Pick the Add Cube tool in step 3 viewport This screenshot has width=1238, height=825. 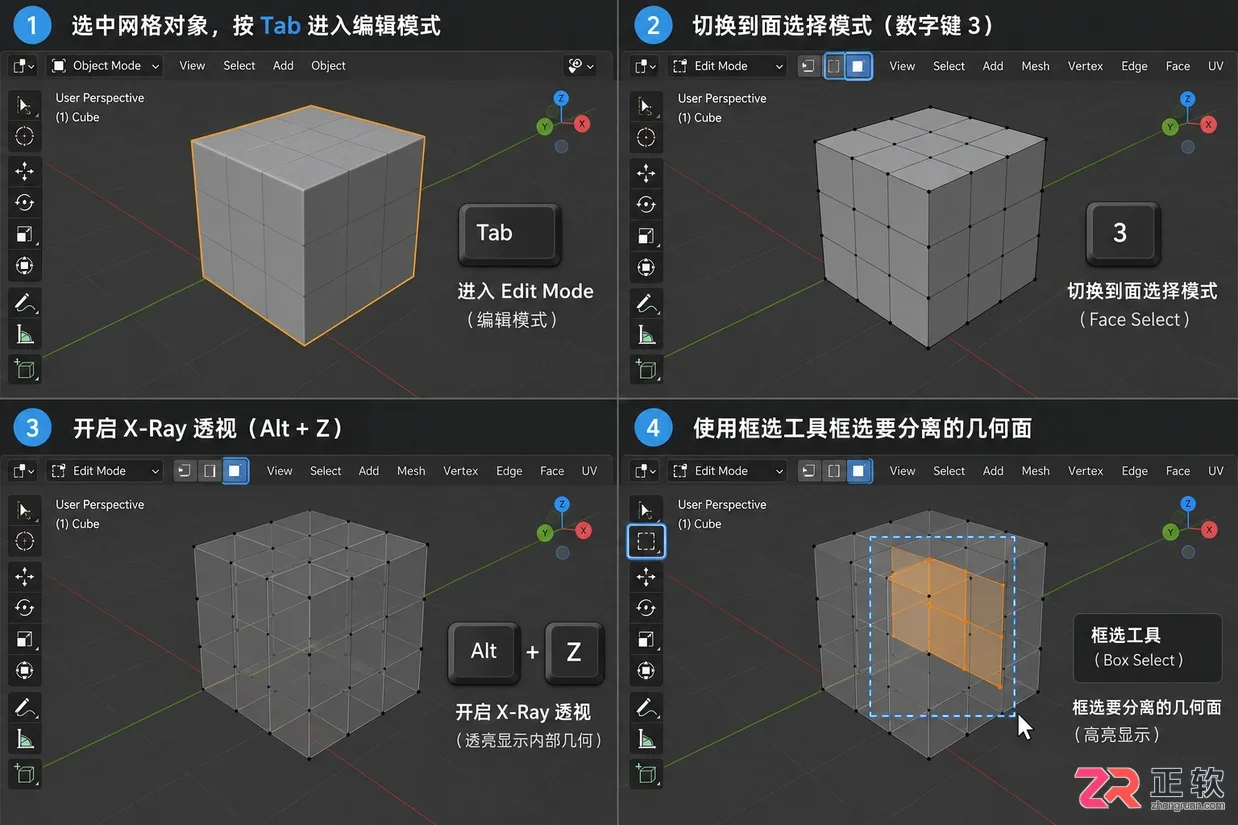25,773
